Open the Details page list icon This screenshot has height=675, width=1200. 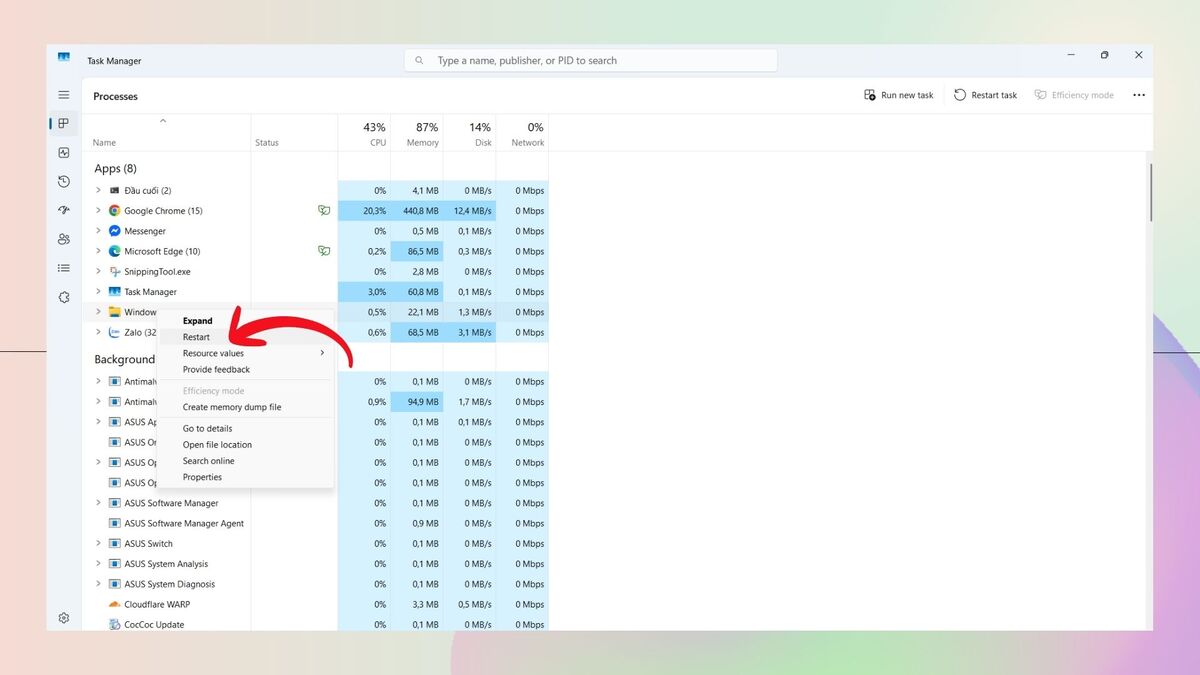coord(64,268)
